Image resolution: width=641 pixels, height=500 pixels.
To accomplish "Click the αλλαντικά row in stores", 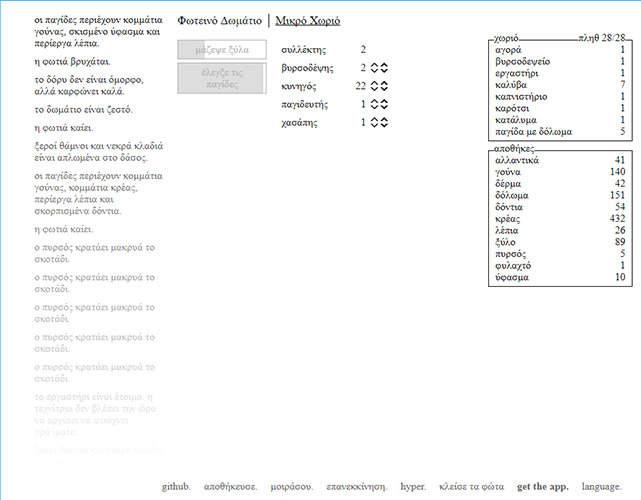I will coord(560,160).
